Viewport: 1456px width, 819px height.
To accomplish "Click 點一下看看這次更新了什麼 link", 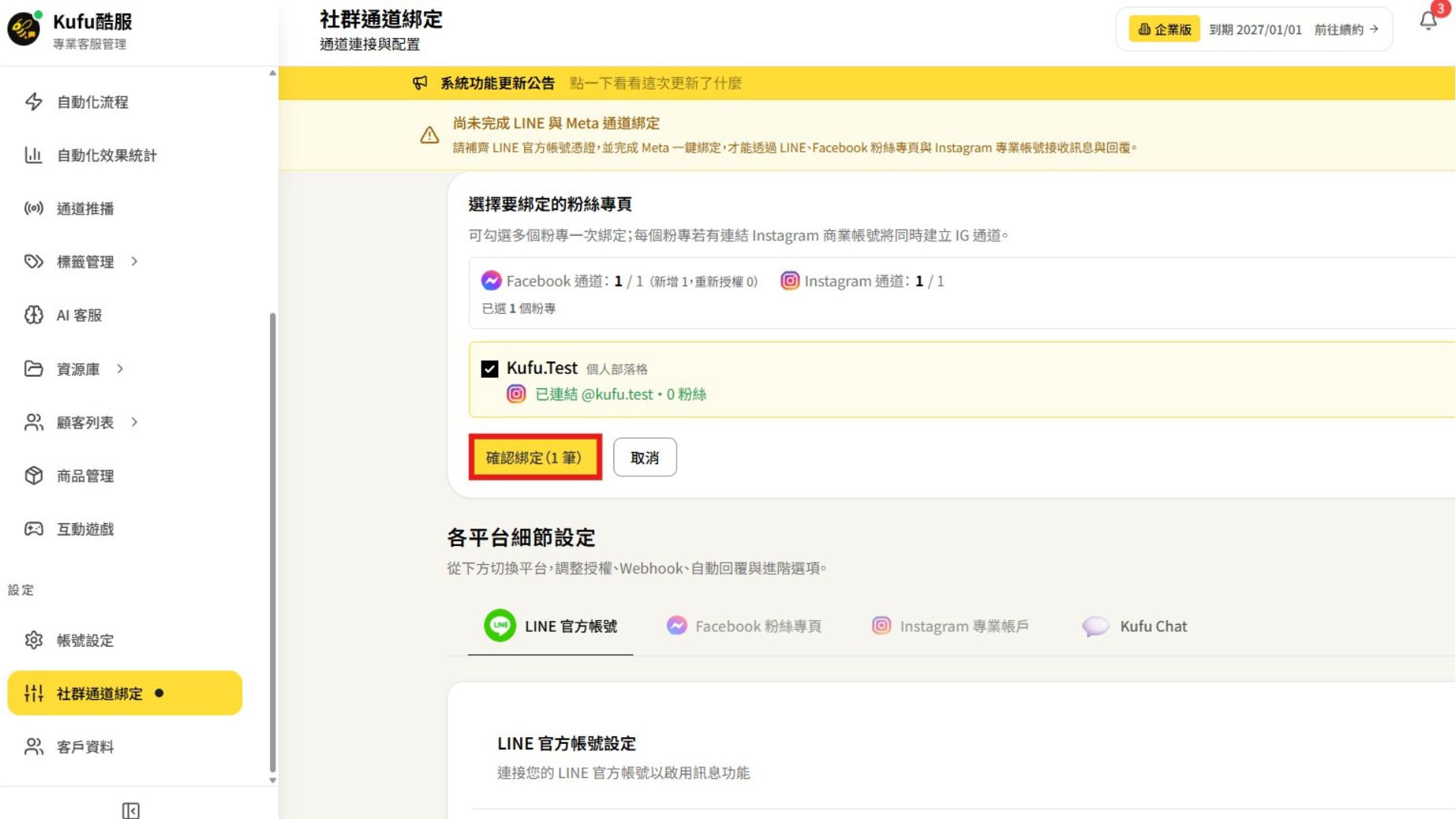I will point(655,83).
